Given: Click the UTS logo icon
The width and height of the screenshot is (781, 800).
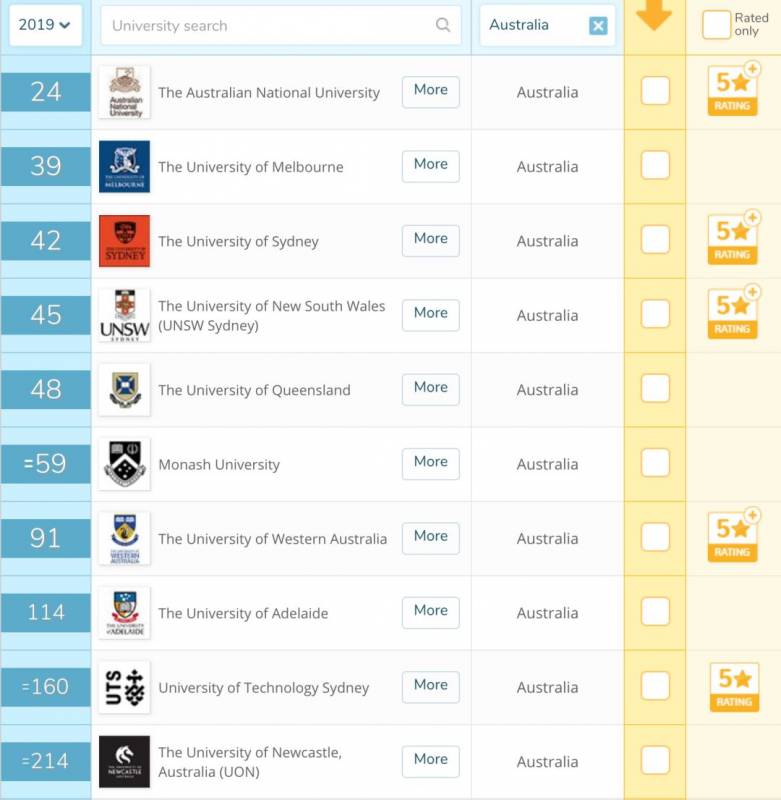Looking at the screenshot, I should click(x=125, y=687).
